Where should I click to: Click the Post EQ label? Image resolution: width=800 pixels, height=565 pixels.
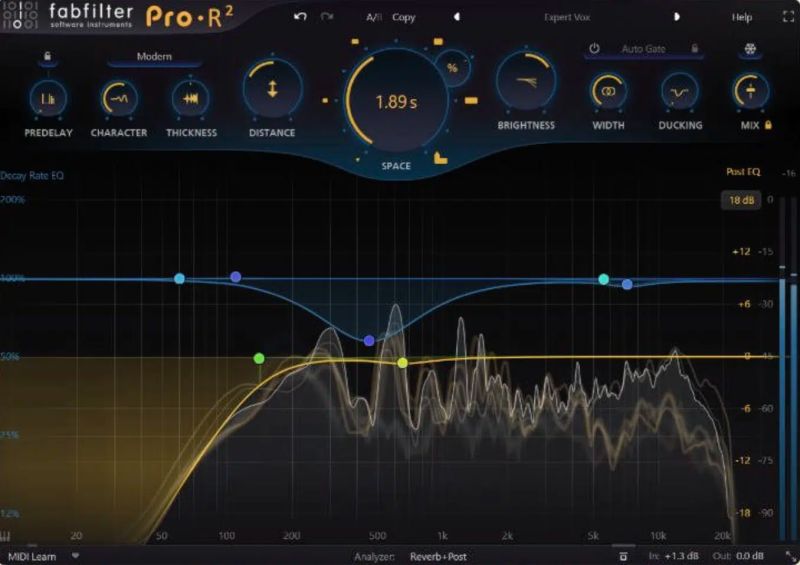[x=743, y=172]
